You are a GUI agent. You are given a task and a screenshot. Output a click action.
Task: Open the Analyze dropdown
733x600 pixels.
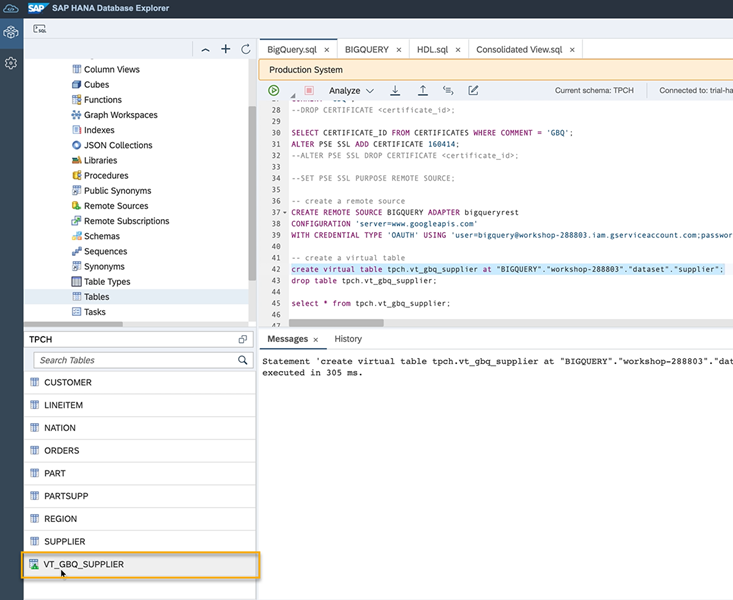351,91
